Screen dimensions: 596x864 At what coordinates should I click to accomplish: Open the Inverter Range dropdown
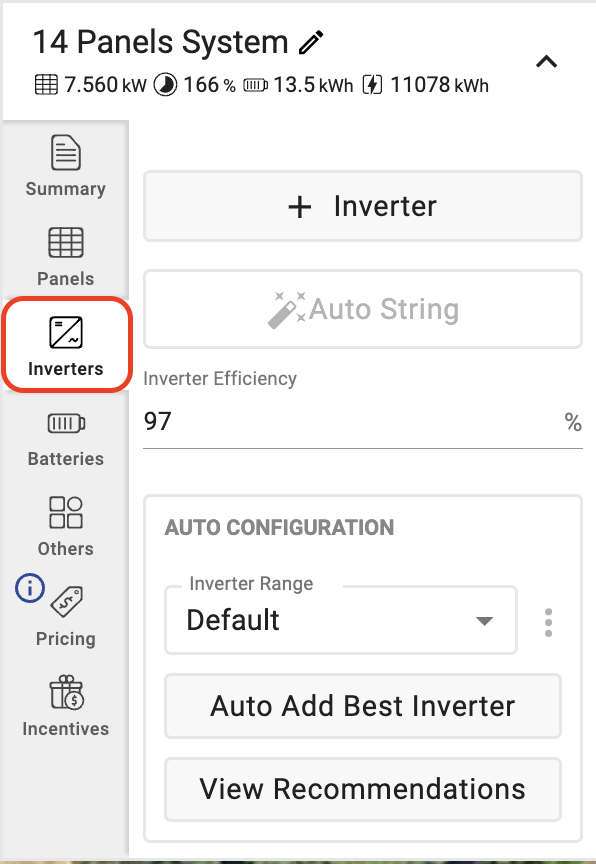(341, 620)
